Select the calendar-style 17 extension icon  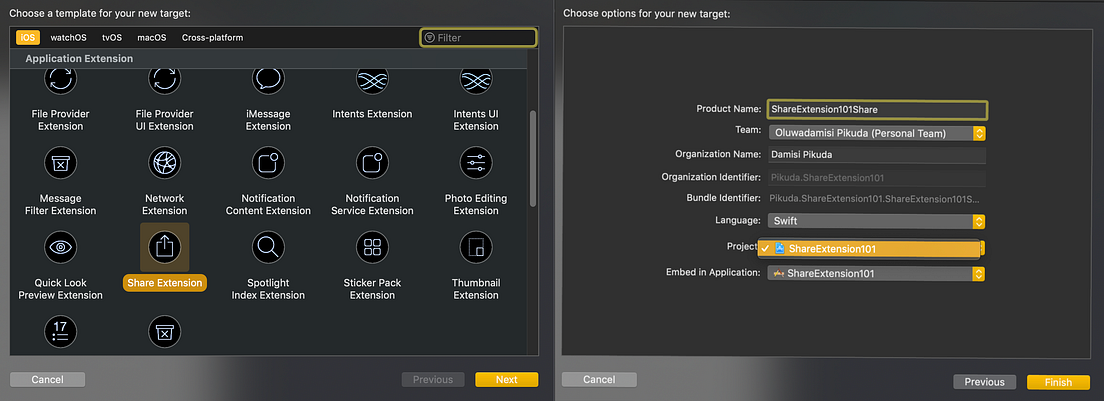[61, 332]
